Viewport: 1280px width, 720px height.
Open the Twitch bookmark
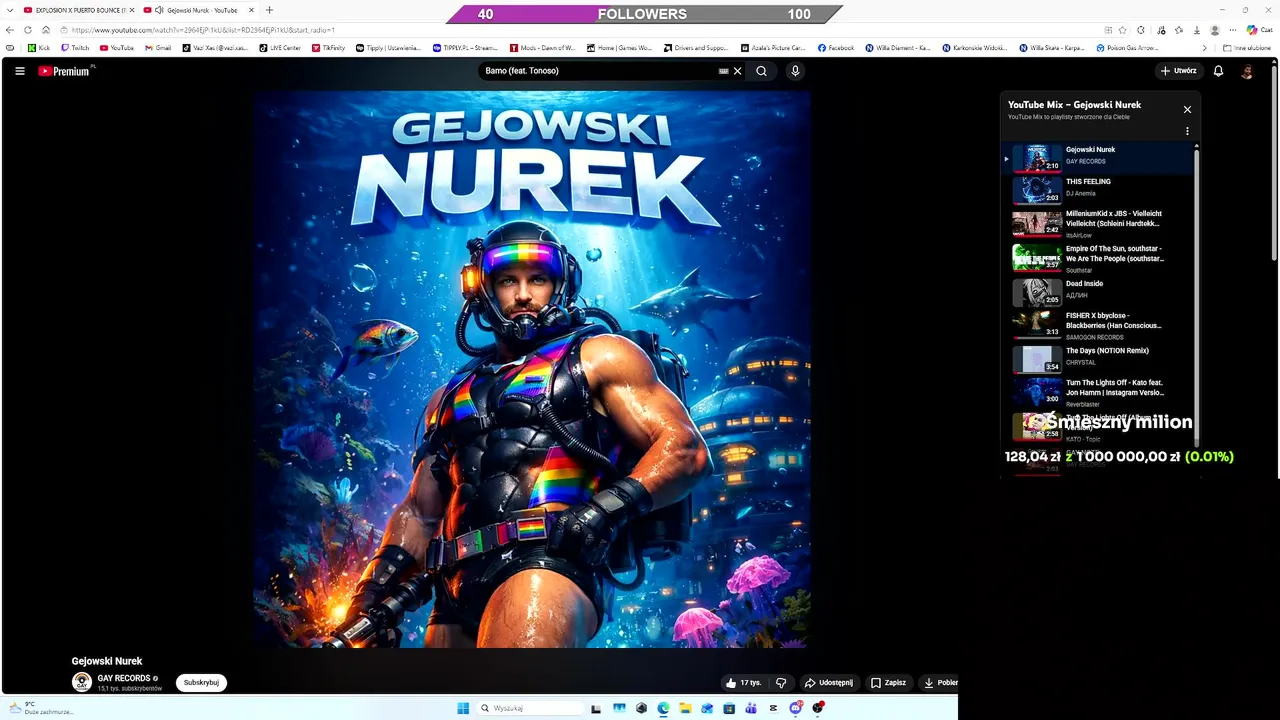75,47
